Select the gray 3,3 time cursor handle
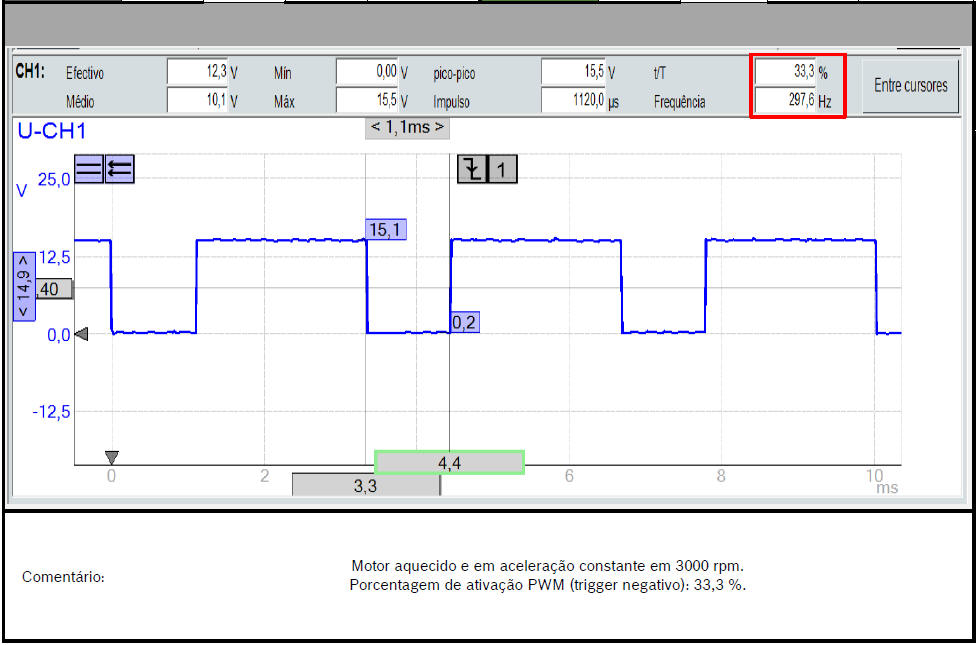 coord(365,486)
